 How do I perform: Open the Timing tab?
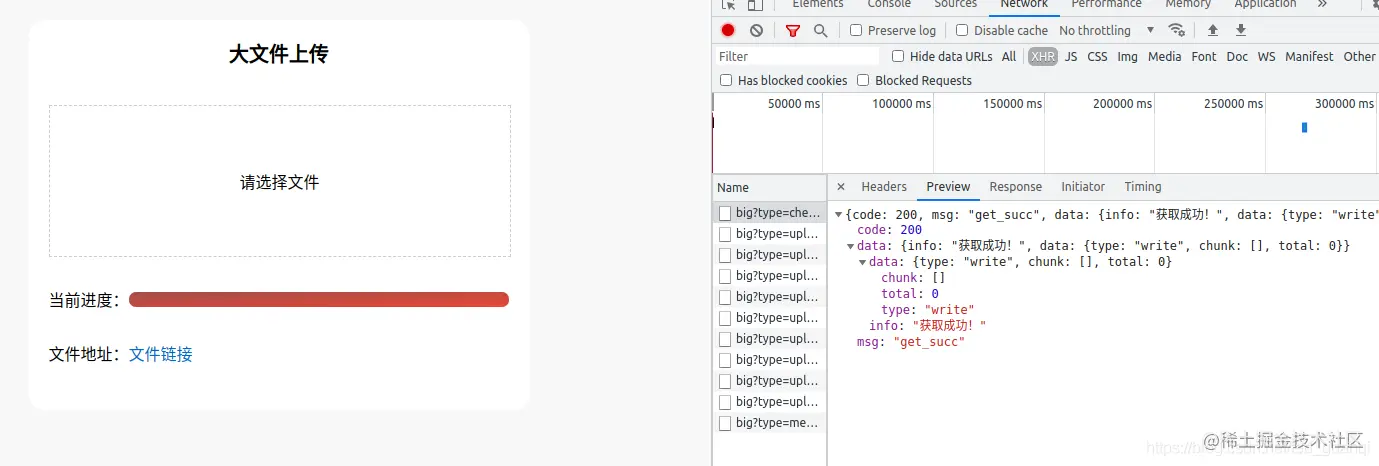coord(1143,187)
